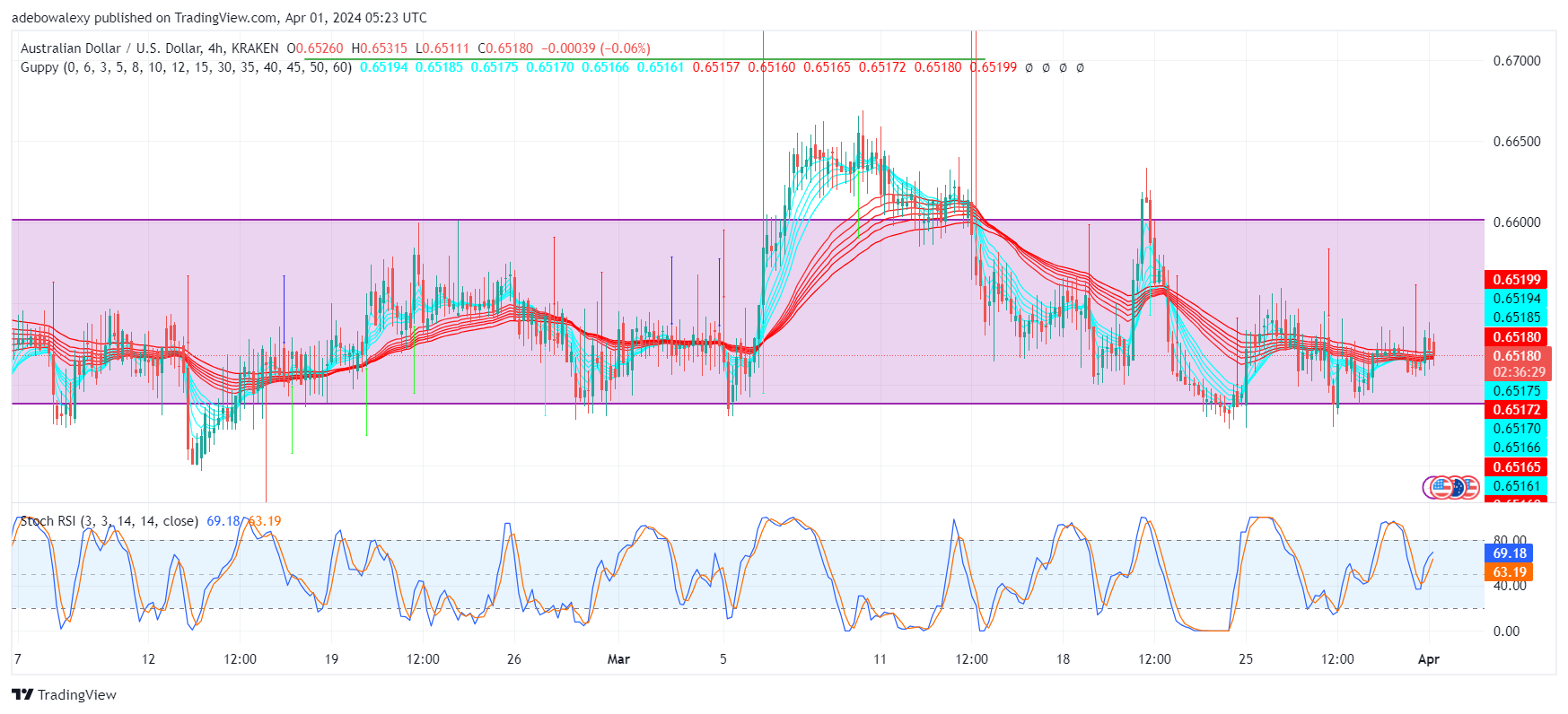Click the 25 date label on time axis
The image size is (1568, 714).
(1246, 659)
